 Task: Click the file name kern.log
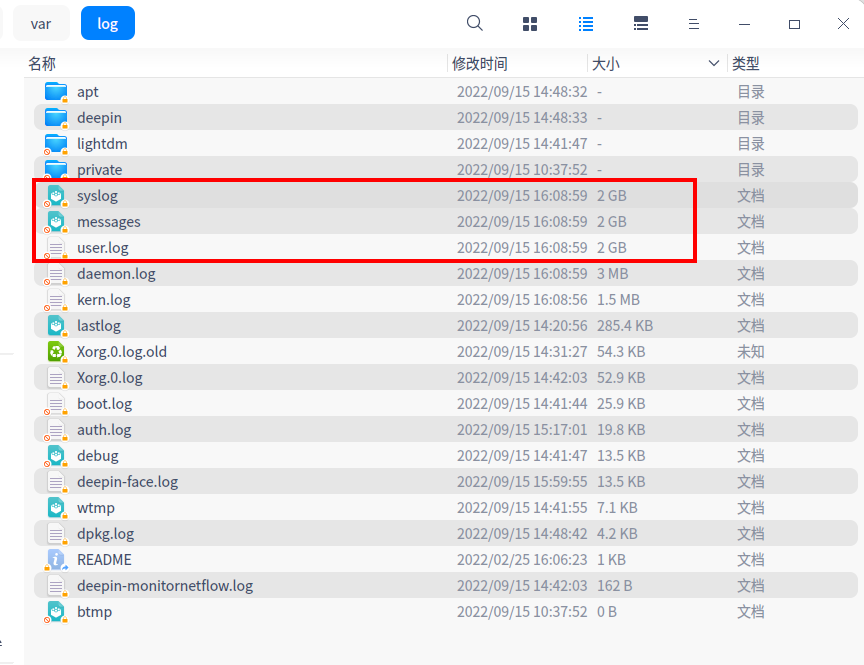[104, 300]
